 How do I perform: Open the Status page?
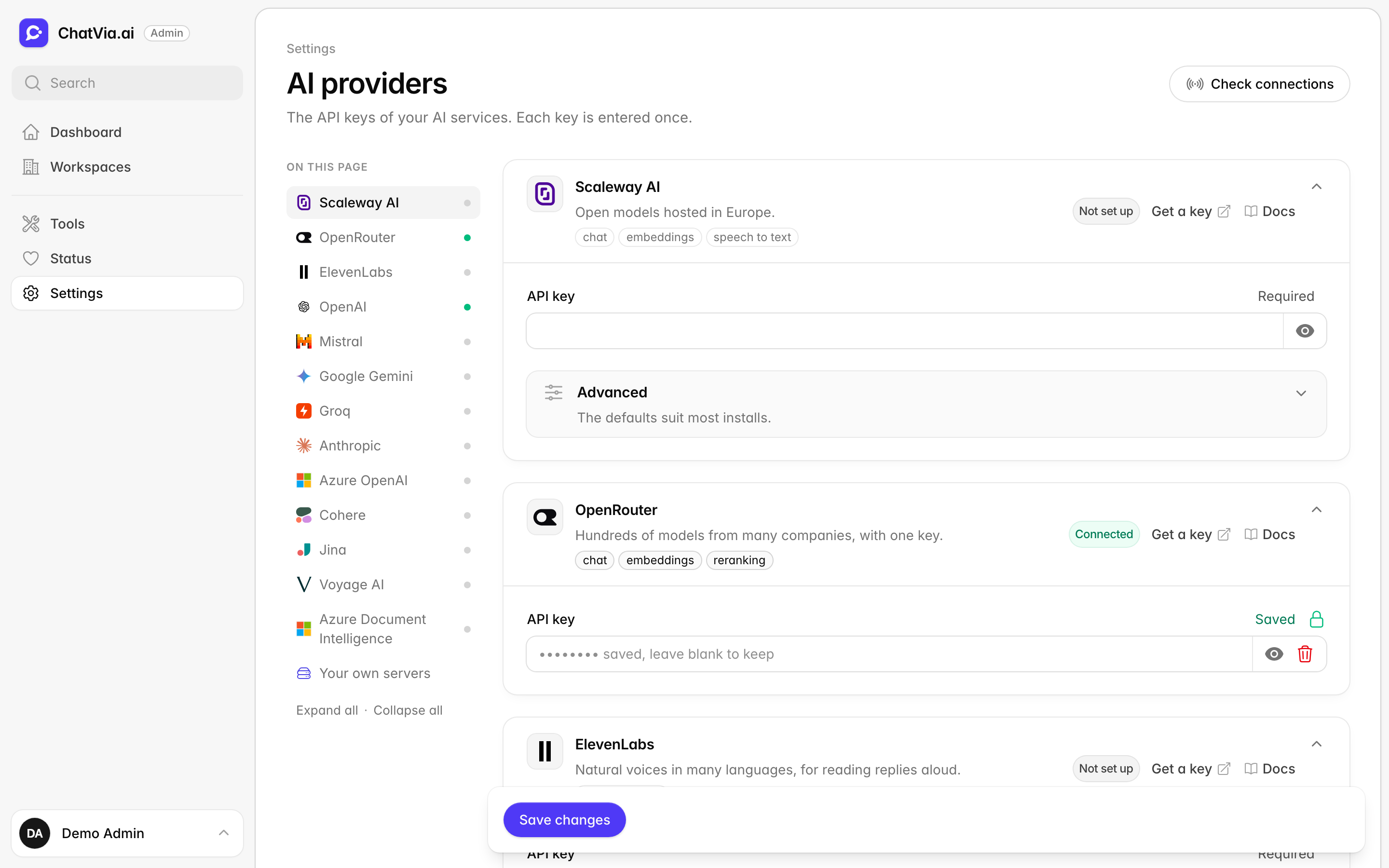(x=127, y=258)
